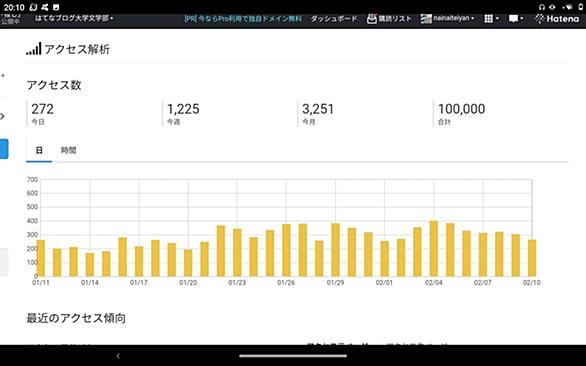Click the 01/20 x-axis date label
Screen dimensions: 586x366
(x=188, y=283)
